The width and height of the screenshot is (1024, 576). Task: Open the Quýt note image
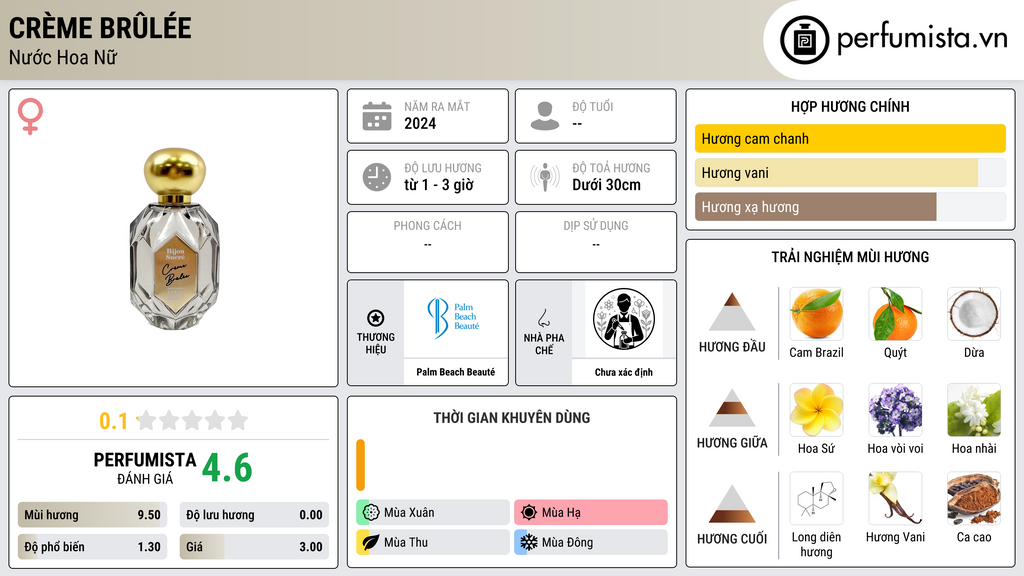[895, 313]
